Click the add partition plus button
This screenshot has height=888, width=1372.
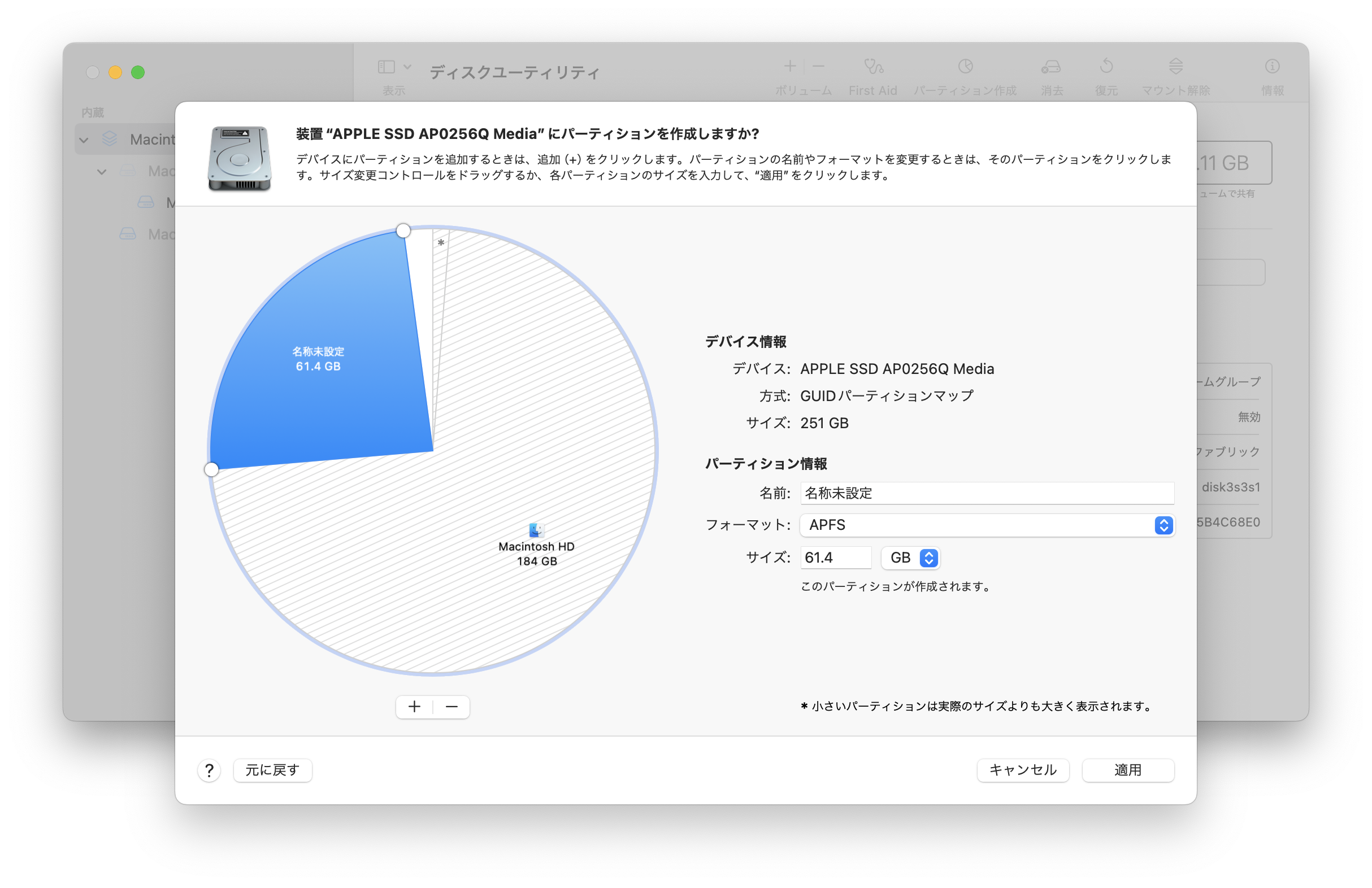point(414,707)
